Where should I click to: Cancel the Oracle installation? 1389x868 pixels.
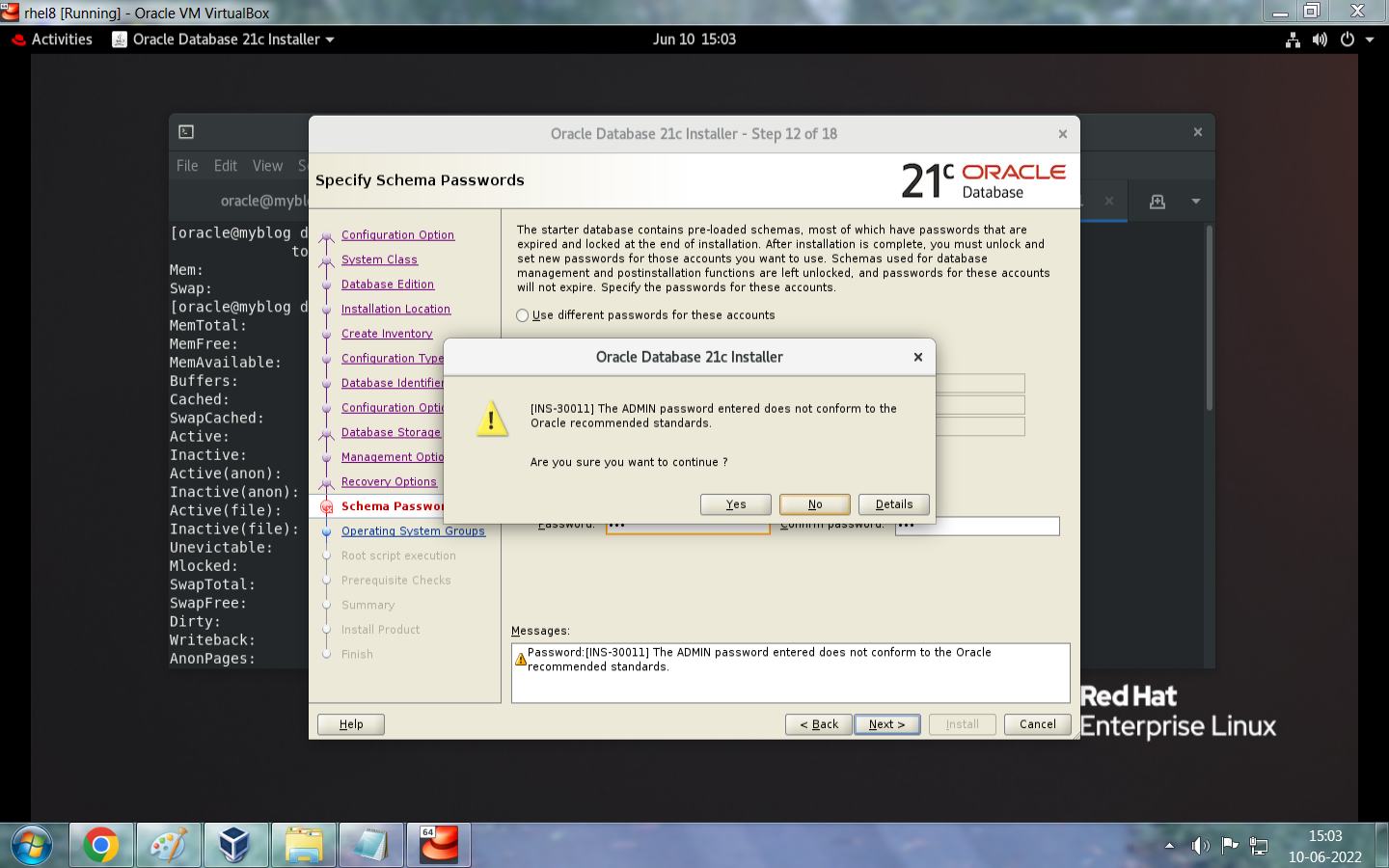point(1038,724)
